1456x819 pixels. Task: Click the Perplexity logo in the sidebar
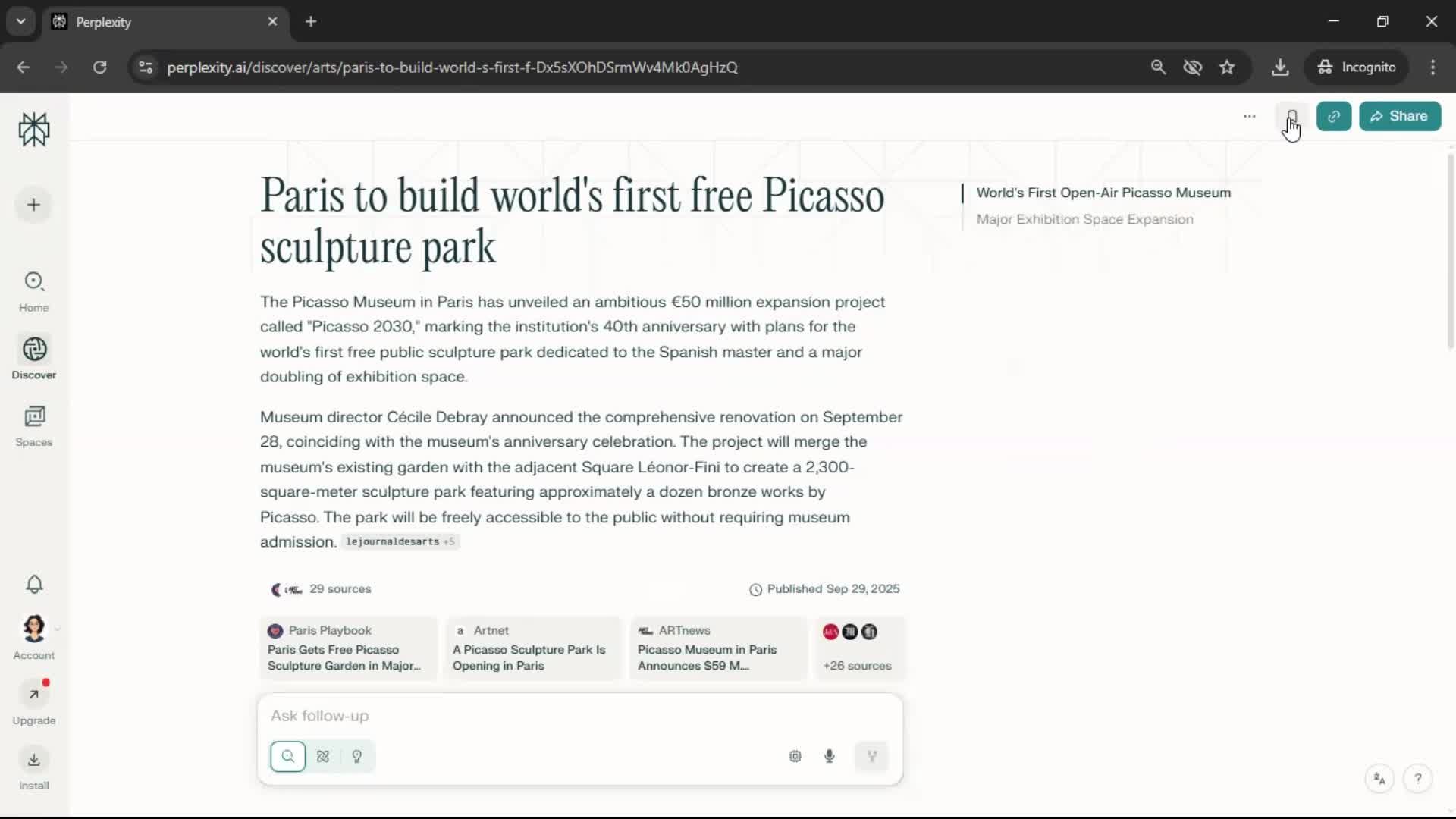click(x=34, y=130)
